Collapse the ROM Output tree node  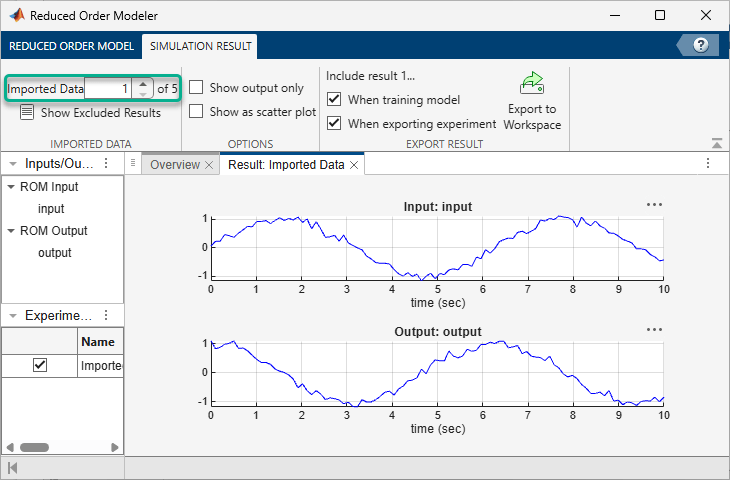11,230
